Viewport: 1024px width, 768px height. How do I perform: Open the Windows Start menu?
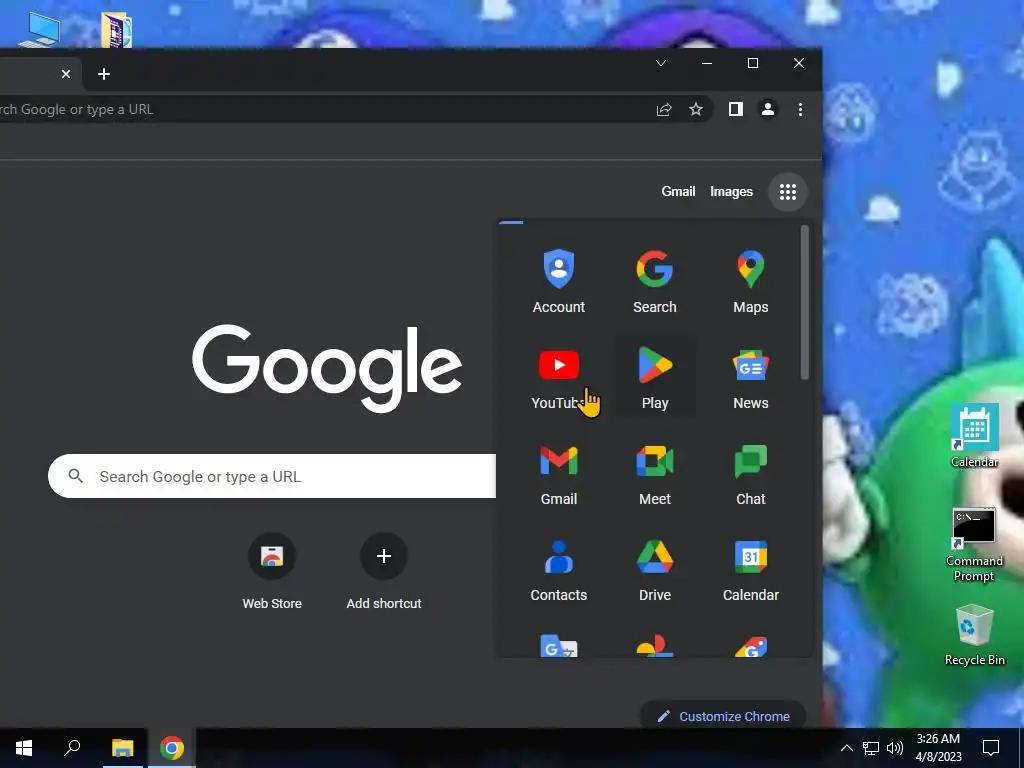click(x=24, y=748)
